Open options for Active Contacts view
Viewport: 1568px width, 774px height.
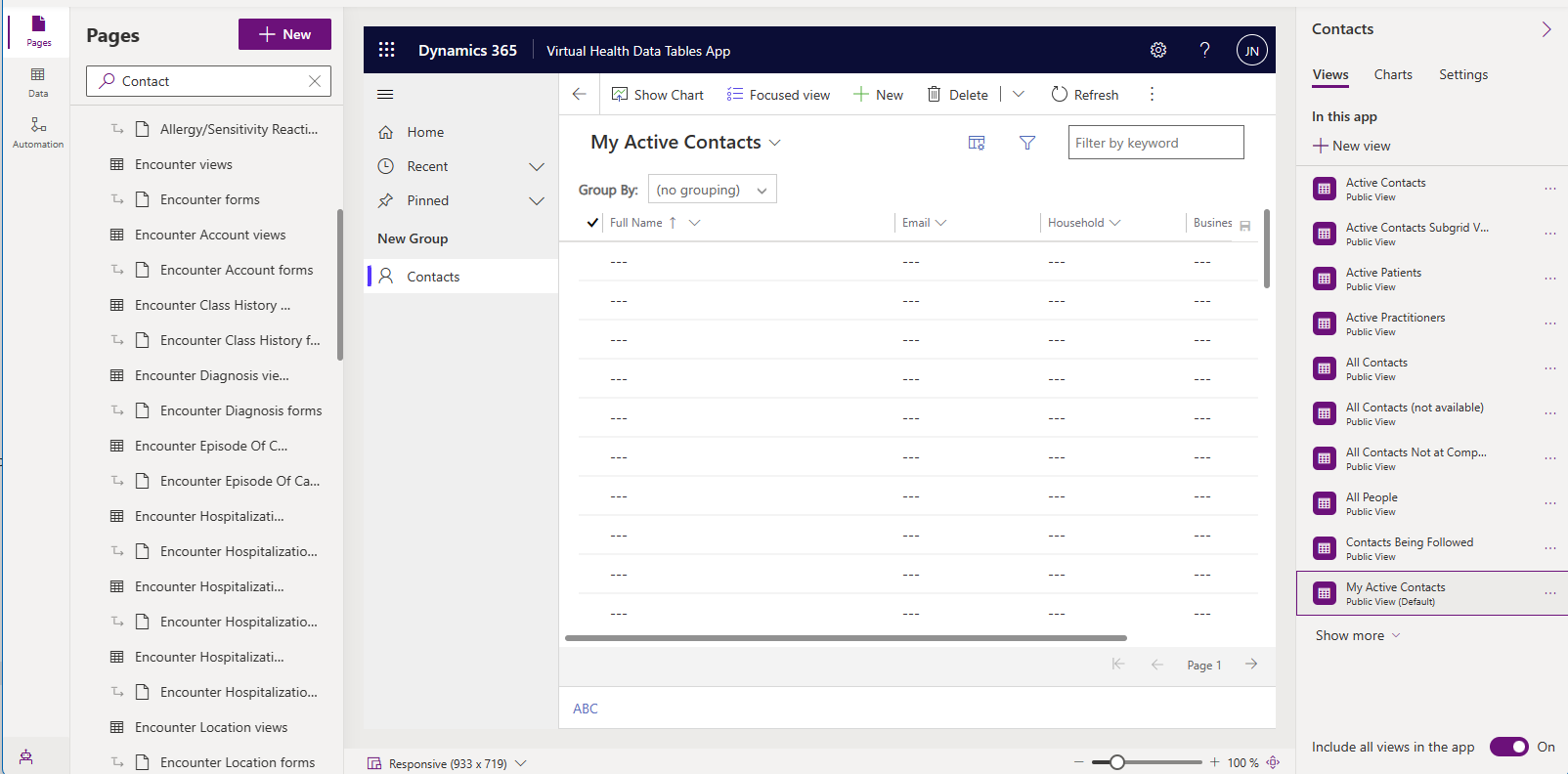pyautogui.click(x=1550, y=189)
